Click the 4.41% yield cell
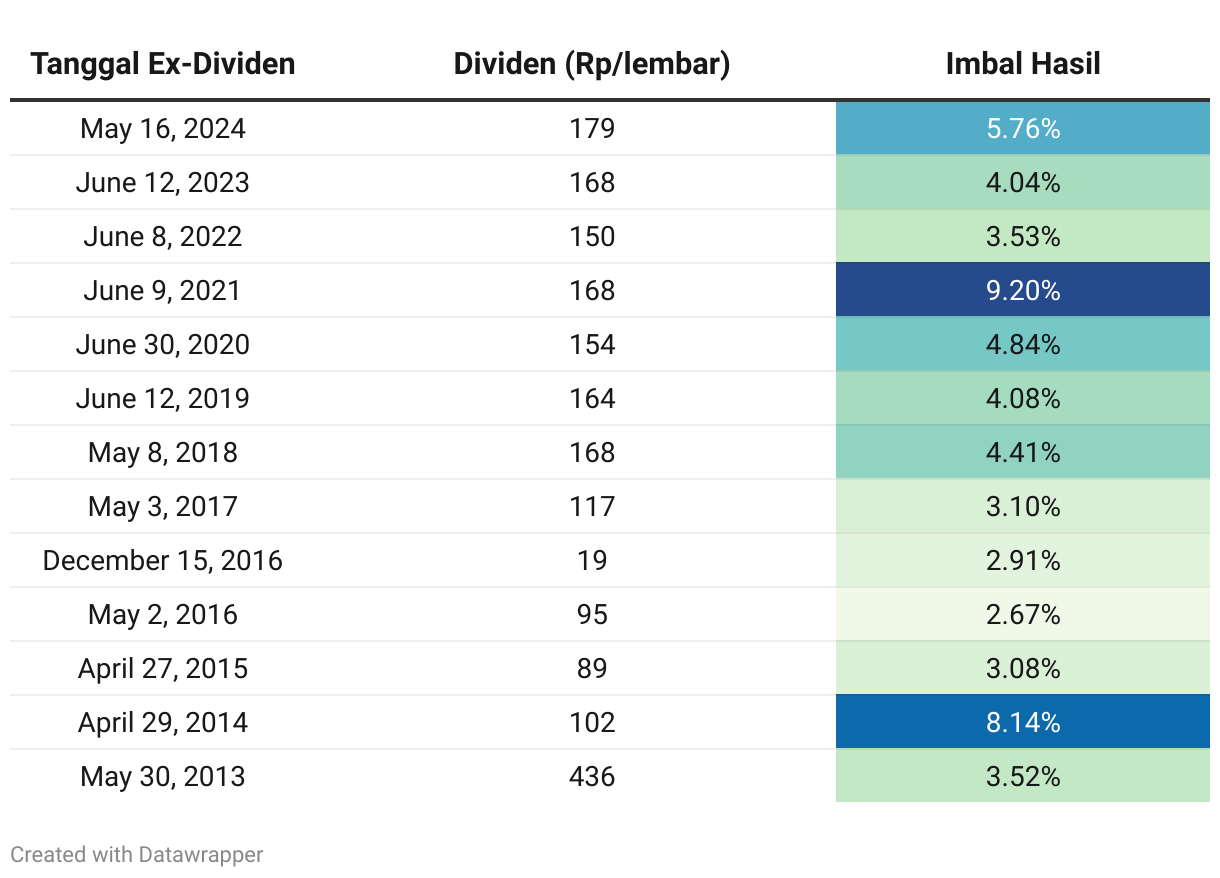The height and width of the screenshot is (878, 1220). pyautogui.click(x=1023, y=453)
